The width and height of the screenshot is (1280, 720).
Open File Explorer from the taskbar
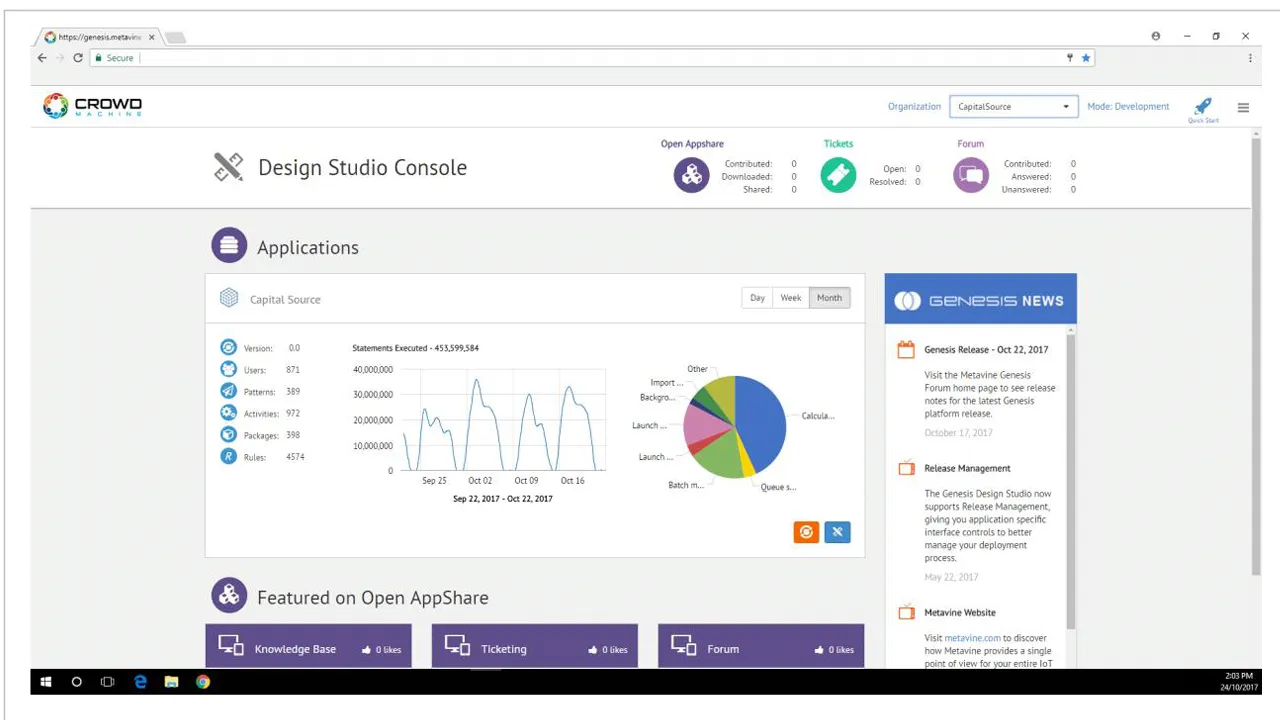coord(171,682)
